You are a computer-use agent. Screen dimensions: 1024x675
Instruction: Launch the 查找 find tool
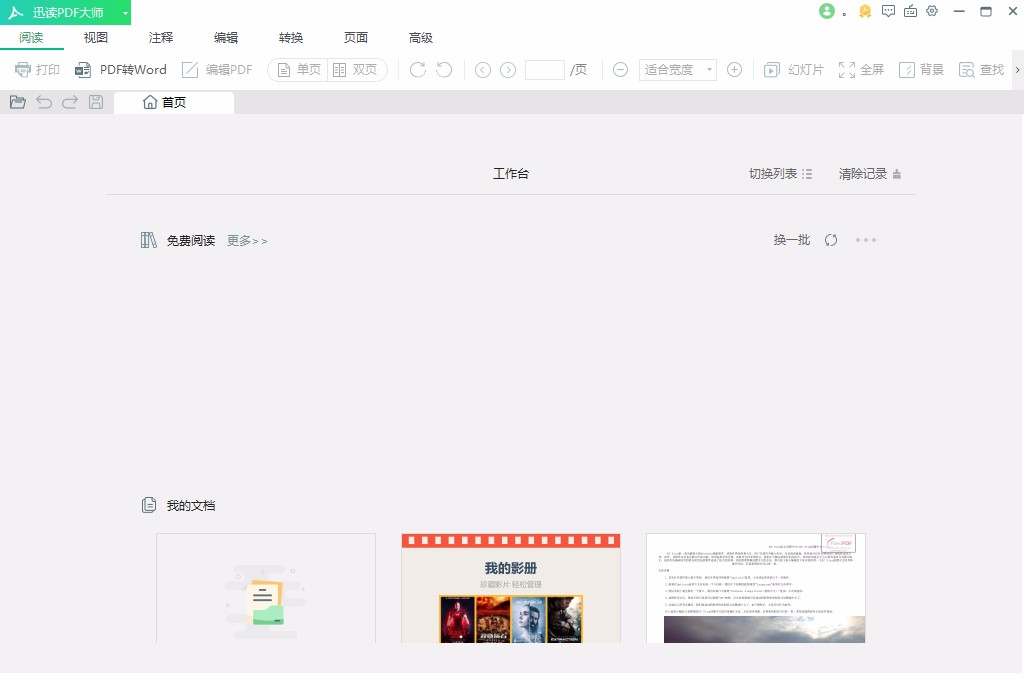[x=980, y=69]
